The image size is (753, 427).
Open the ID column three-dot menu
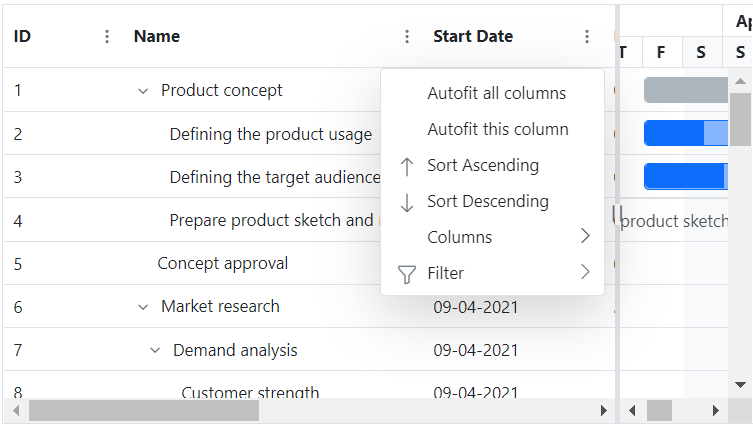point(107,37)
